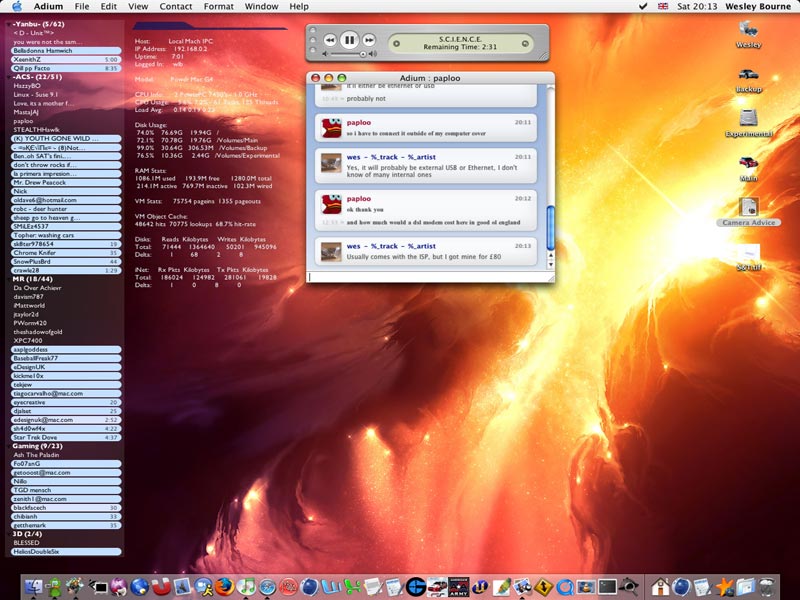Open the Backup volume icon

coord(748,76)
